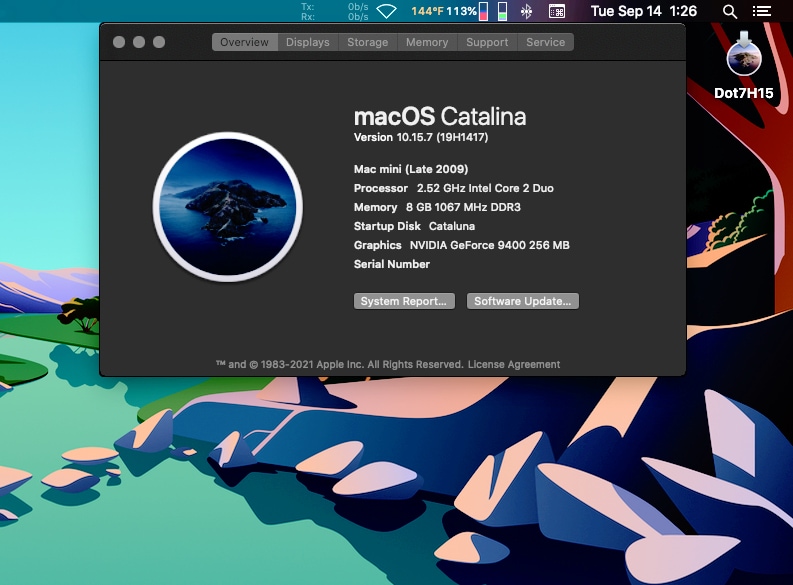Click the Tx Rx network speed indicator
This screenshot has height=585, width=793.
coord(334,12)
